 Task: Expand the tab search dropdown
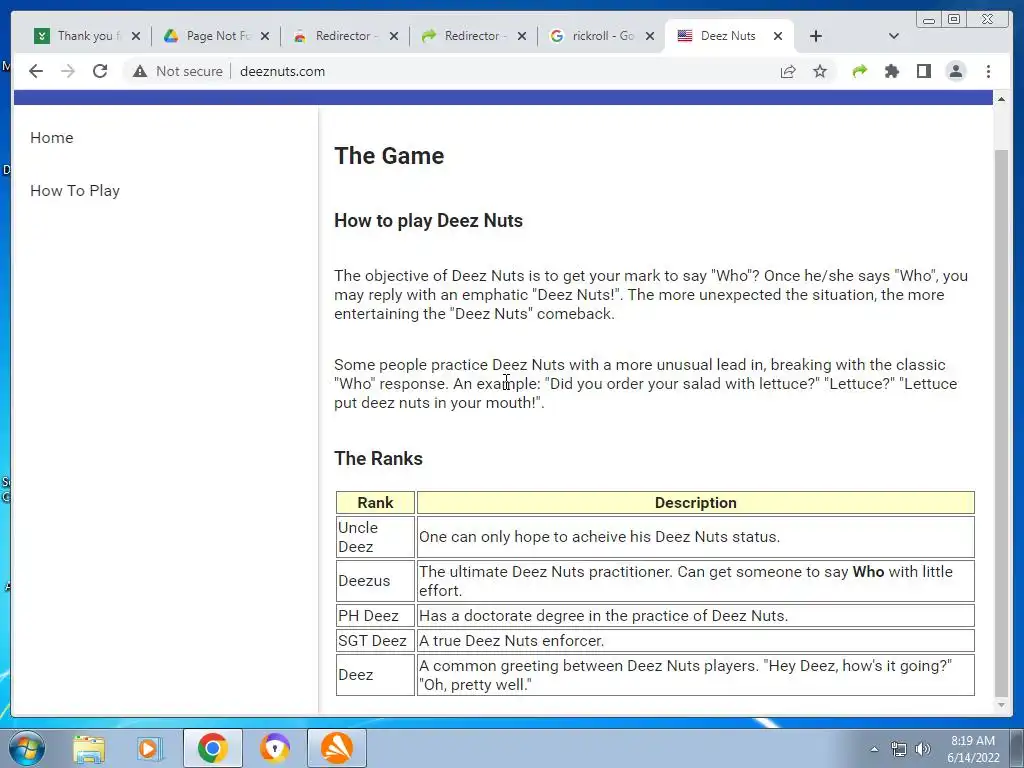(x=894, y=36)
